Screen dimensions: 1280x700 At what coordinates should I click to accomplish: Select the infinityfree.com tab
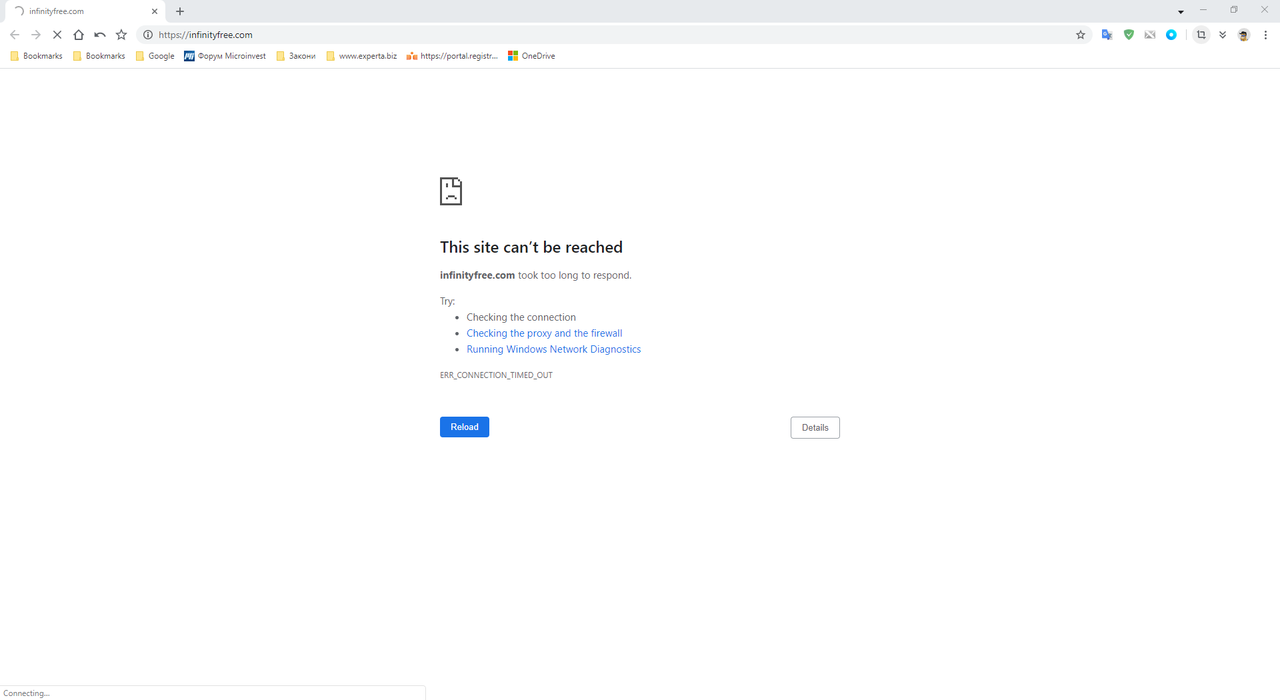pos(84,11)
